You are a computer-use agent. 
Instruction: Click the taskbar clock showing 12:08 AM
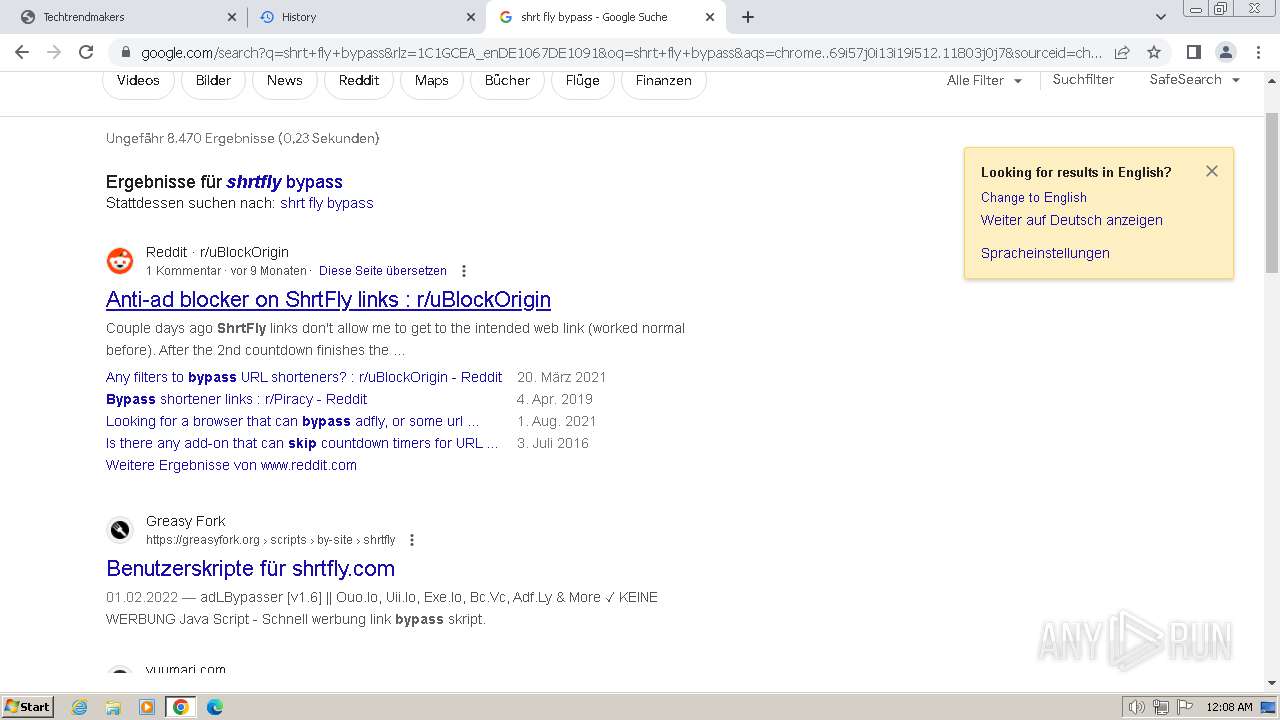[1229, 707]
